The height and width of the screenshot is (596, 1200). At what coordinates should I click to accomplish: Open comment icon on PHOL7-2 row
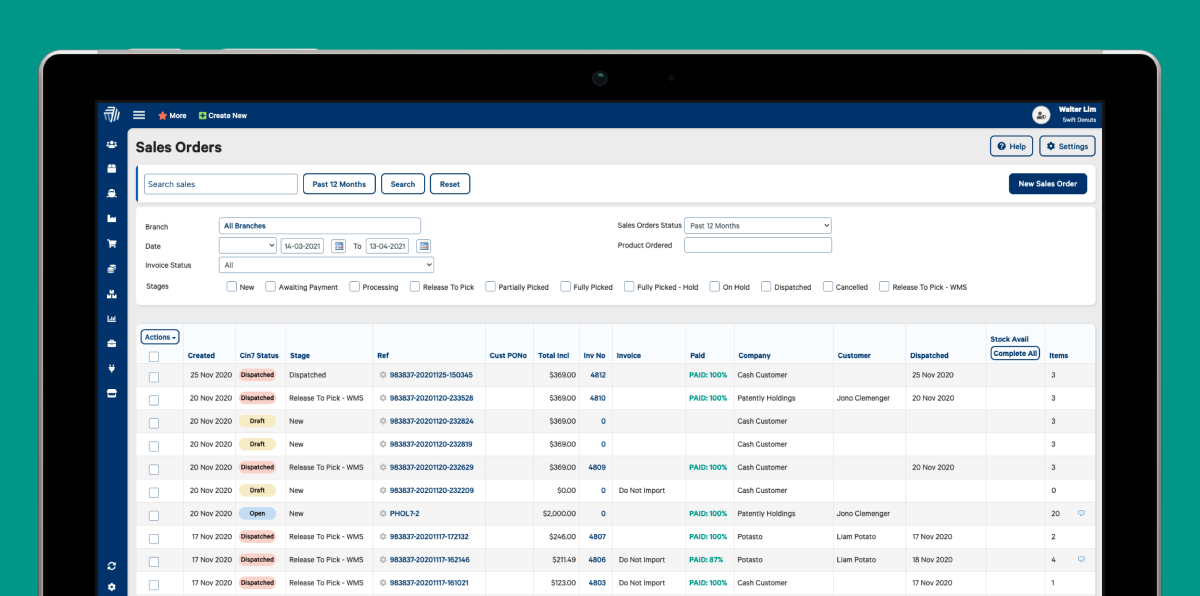pyautogui.click(x=1081, y=513)
